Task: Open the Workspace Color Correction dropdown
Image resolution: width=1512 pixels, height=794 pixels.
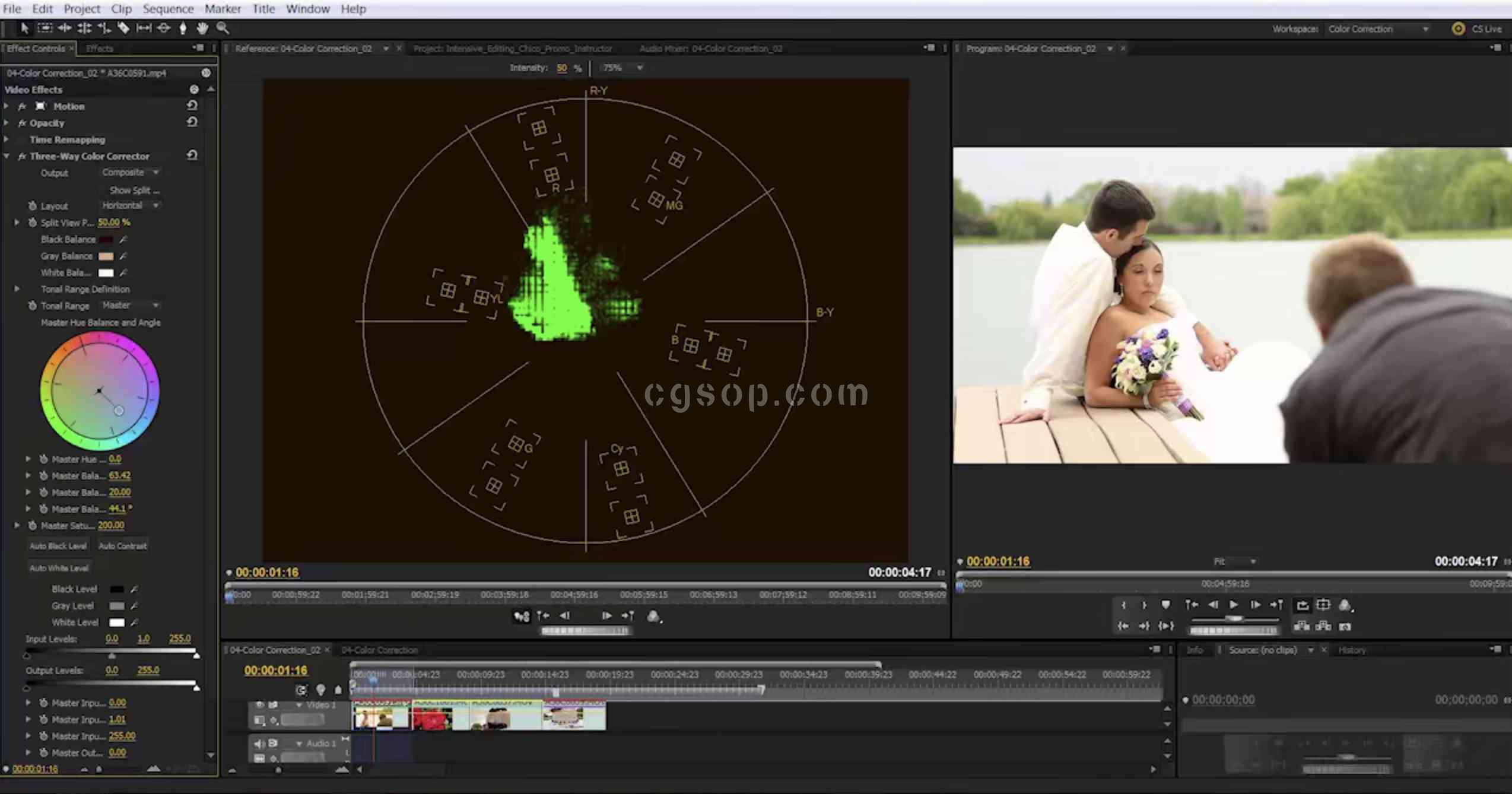Action: coord(1377,29)
